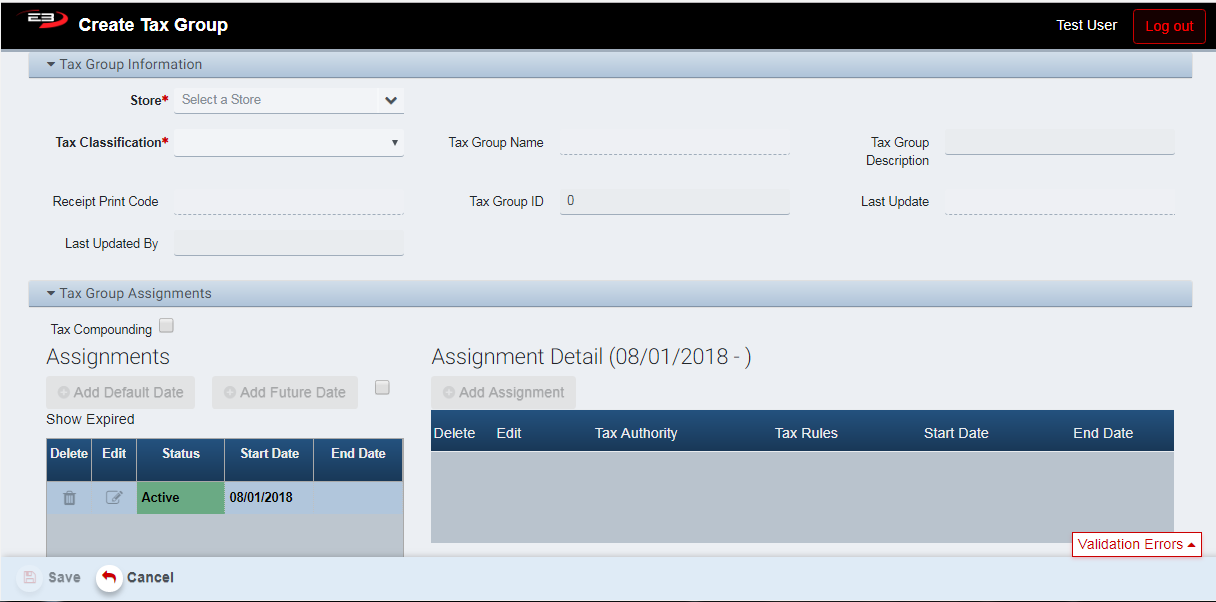Click the E3 logo in header
This screenshot has width=1216, height=602.
click(40, 22)
